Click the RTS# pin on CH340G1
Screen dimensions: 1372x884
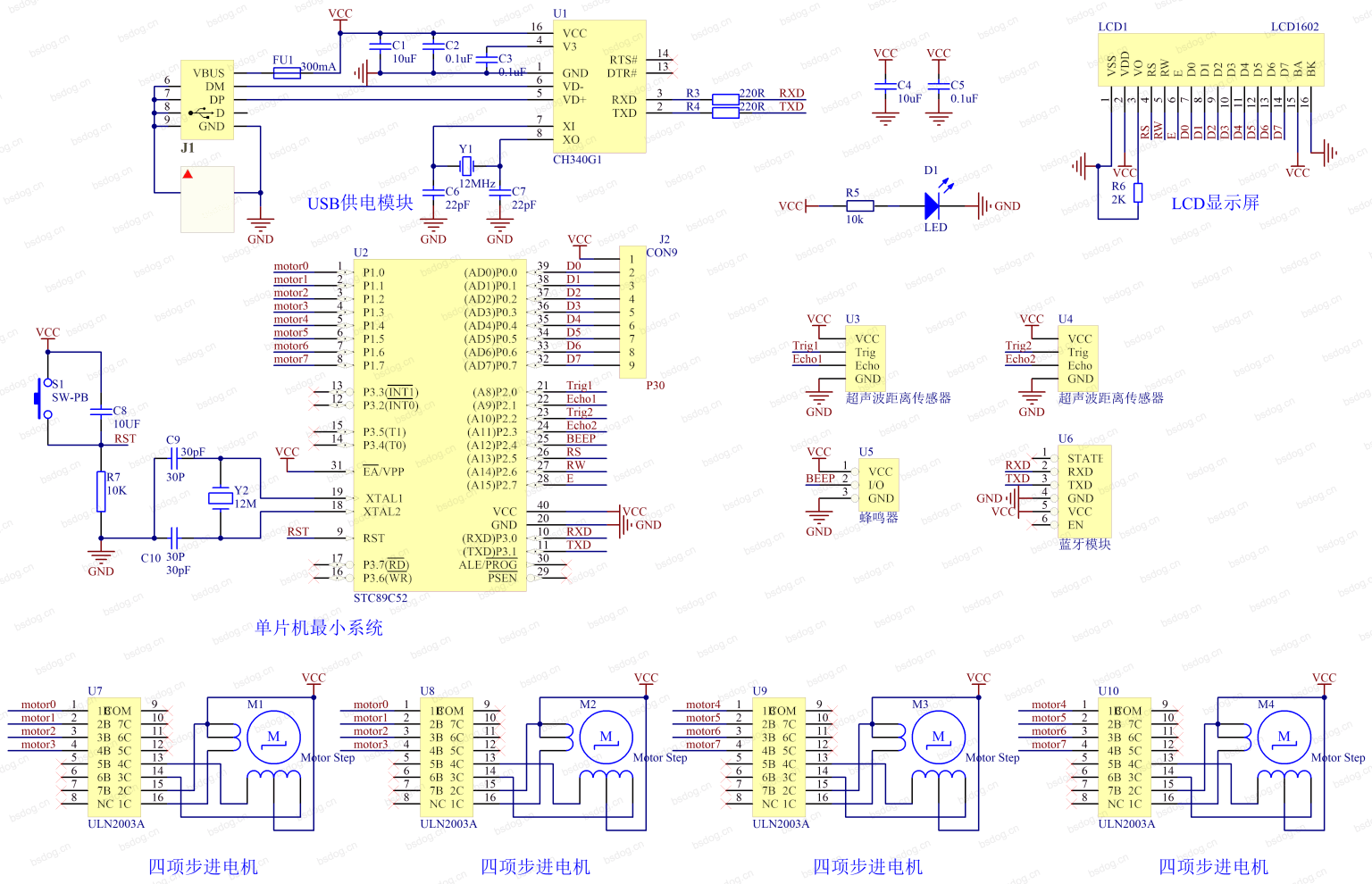pos(623,60)
